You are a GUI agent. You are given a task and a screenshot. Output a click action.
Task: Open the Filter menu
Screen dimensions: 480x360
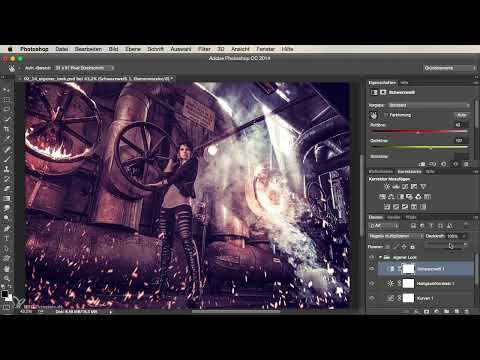tap(204, 49)
